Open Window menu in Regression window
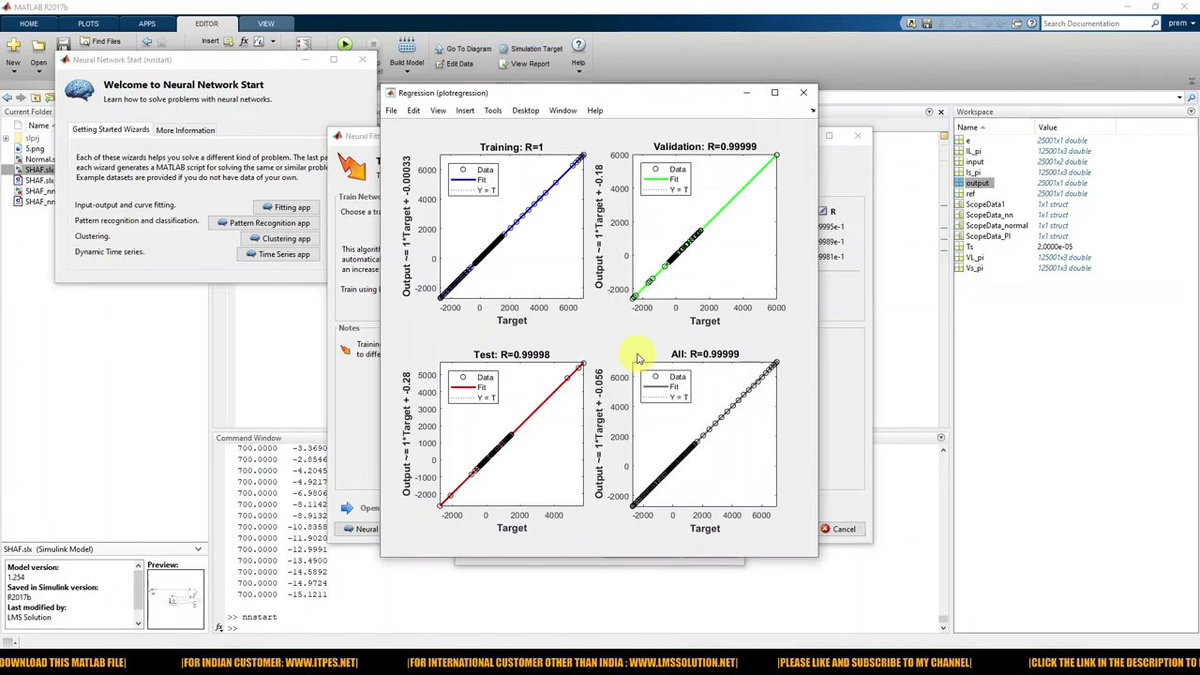The height and width of the screenshot is (675, 1200). (563, 111)
